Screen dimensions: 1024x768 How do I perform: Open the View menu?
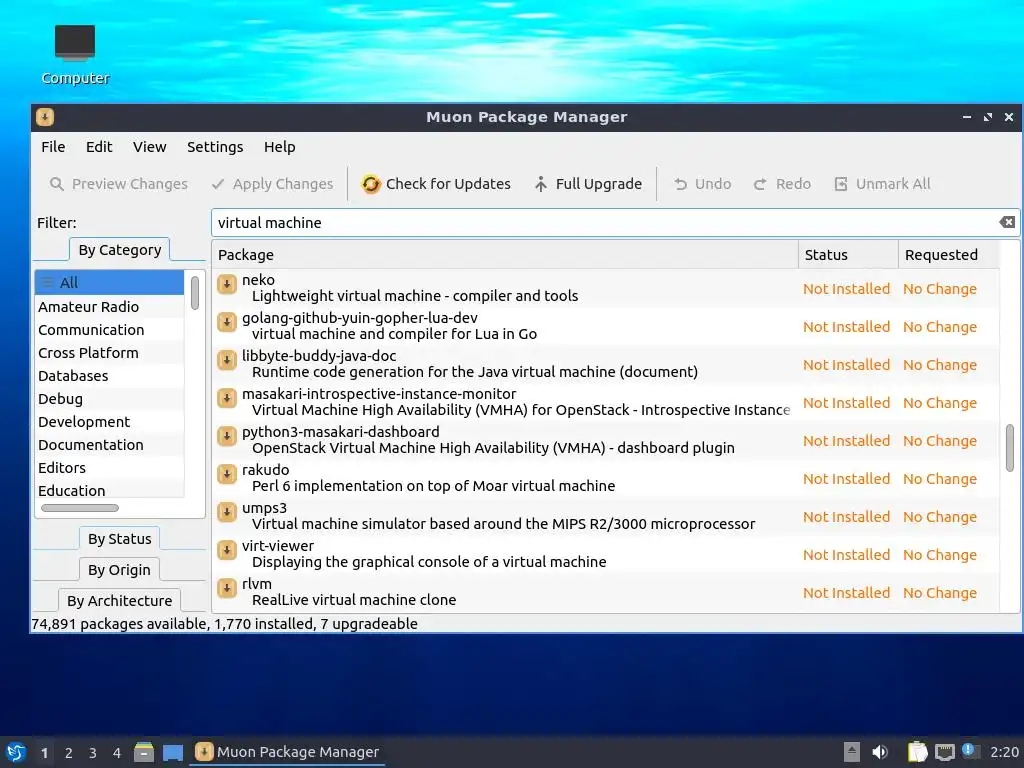(150, 147)
